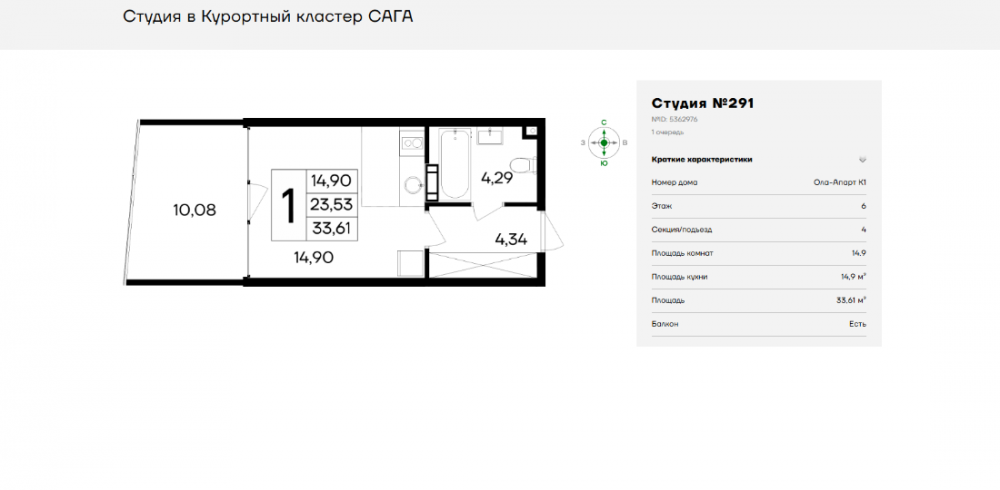Click the large room count number 1
1000x490 pixels.
(x=287, y=206)
